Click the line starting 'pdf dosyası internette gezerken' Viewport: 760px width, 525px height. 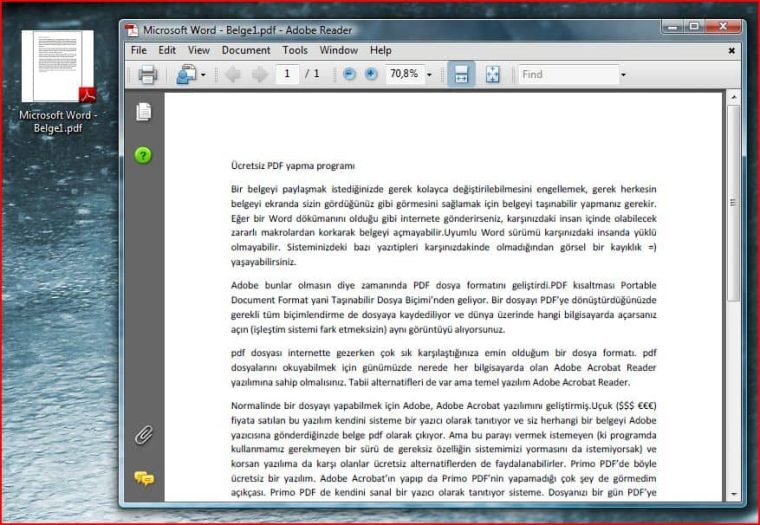pyautogui.click(x=443, y=352)
